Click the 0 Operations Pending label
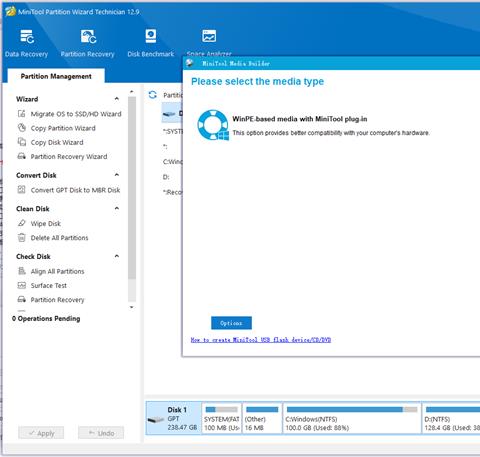The image size is (480, 457). 46,318
